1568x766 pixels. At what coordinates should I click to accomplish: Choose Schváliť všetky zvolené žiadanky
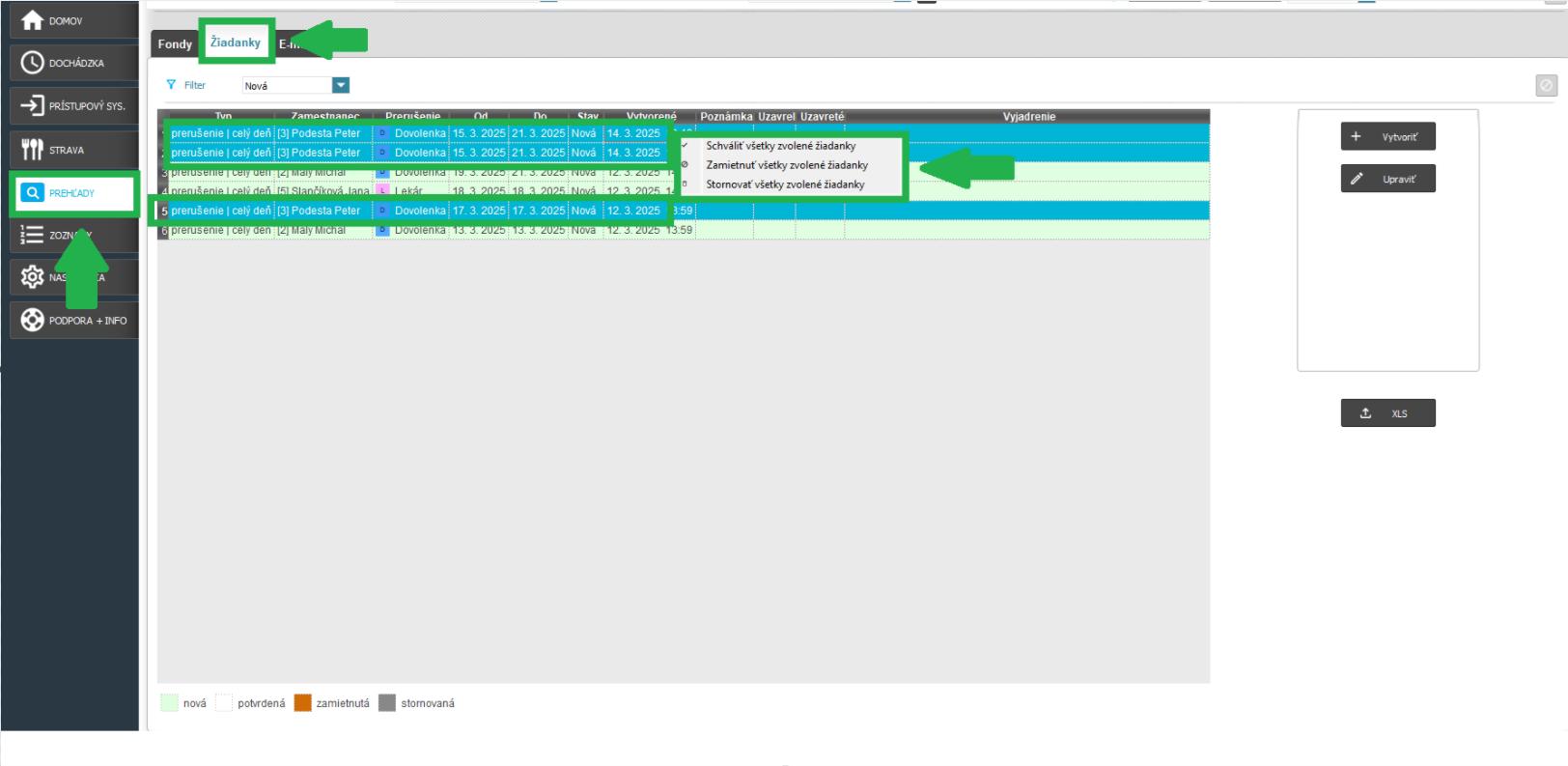click(780, 146)
